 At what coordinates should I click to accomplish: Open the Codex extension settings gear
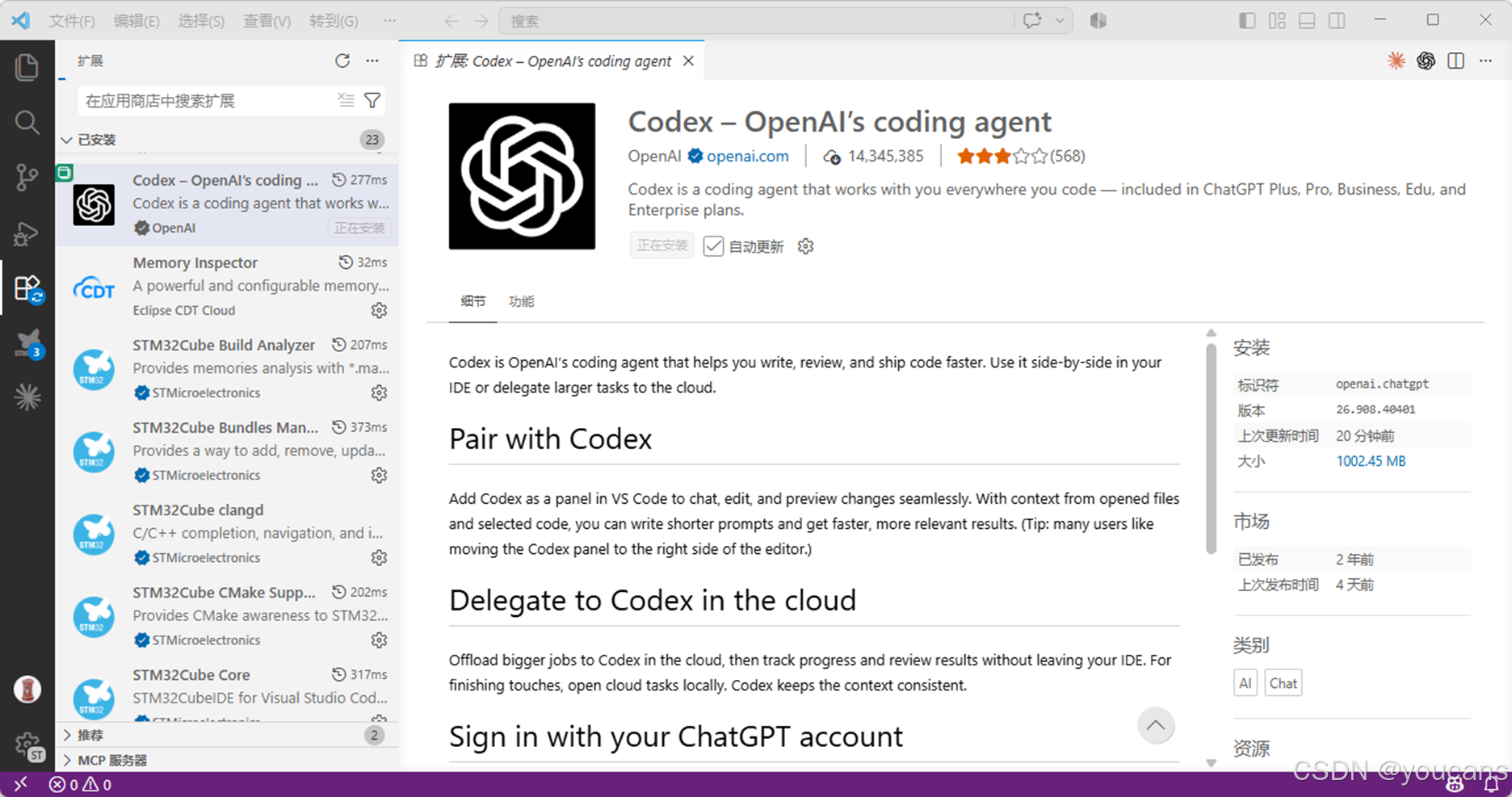(x=805, y=246)
